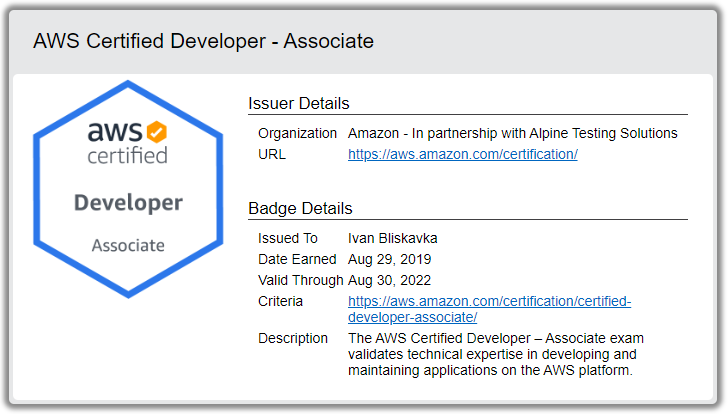The height and width of the screenshot is (414, 728).
Task: Click the 'Issued To' label
Action: (288, 238)
